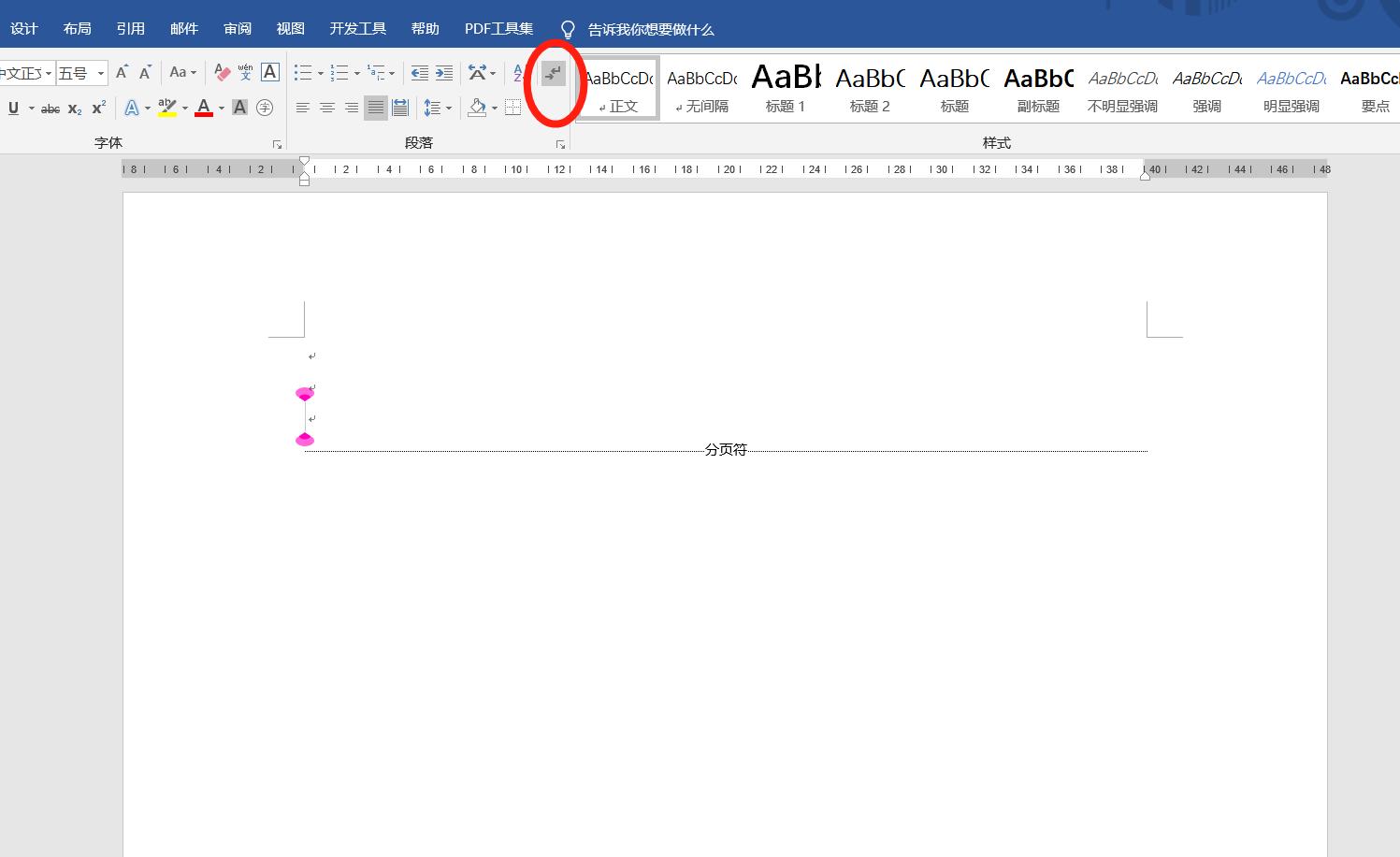Viewport: 1400px width, 857px height.
Task: Apply the 标题 1 style
Action: (x=786, y=89)
